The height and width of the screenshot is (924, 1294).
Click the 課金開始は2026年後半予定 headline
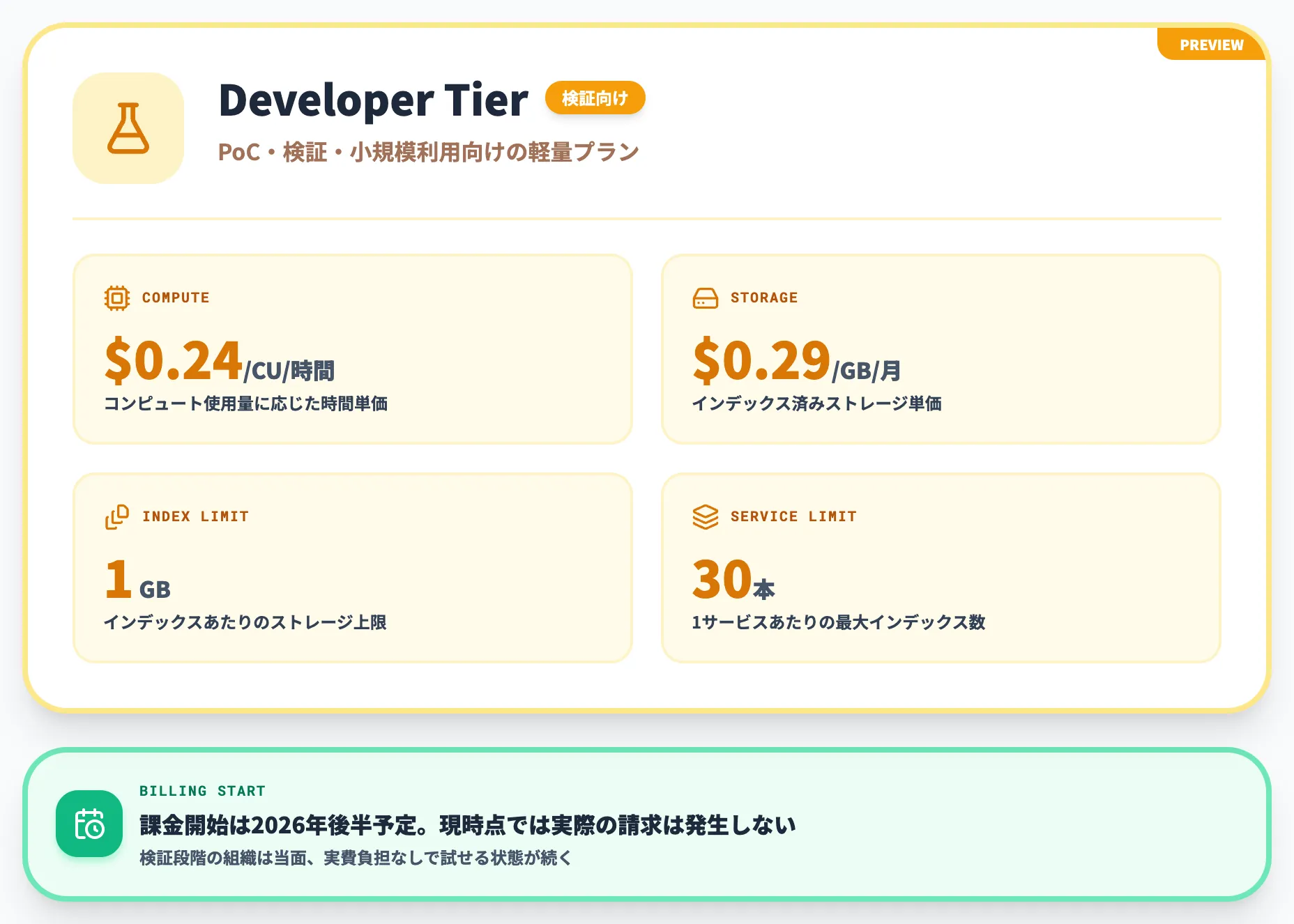[467, 825]
